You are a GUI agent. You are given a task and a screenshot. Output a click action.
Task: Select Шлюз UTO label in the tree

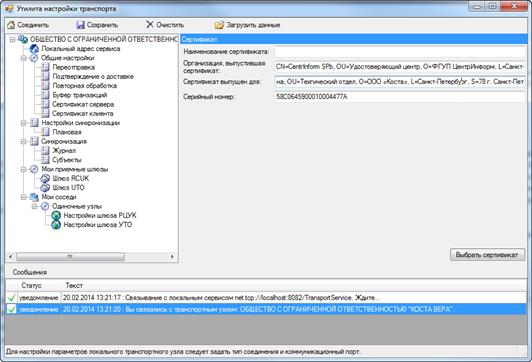(x=69, y=188)
